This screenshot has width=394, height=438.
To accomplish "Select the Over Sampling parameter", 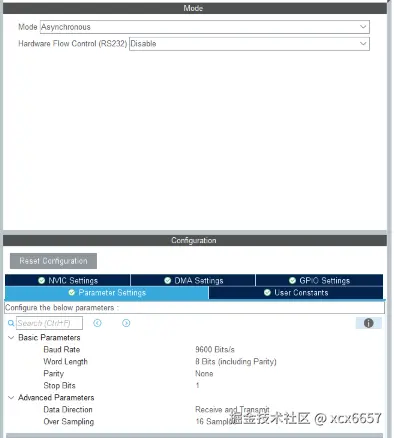I will pyautogui.click(x=68, y=422).
